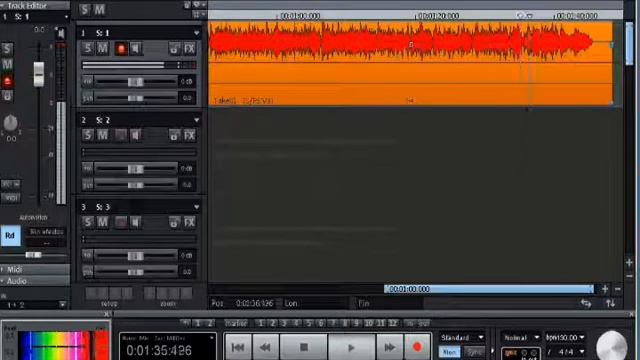Click Mute button in Track Editor strip
The image size is (640, 360).
pos(7,64)
